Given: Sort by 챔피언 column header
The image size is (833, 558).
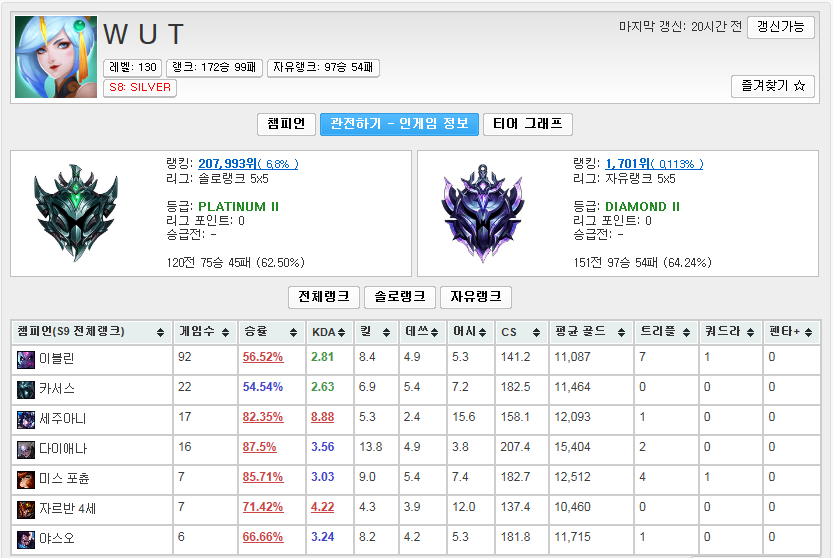Looking at the screenshot, I should 91,332.
